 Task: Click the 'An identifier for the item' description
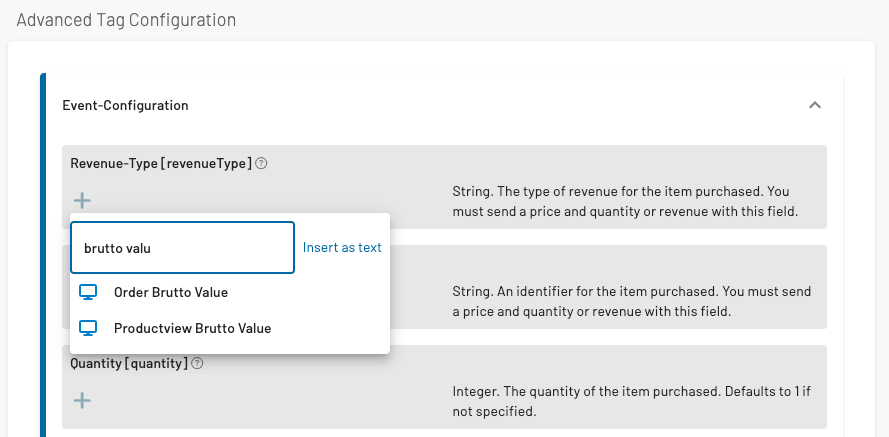pos(631,302)
